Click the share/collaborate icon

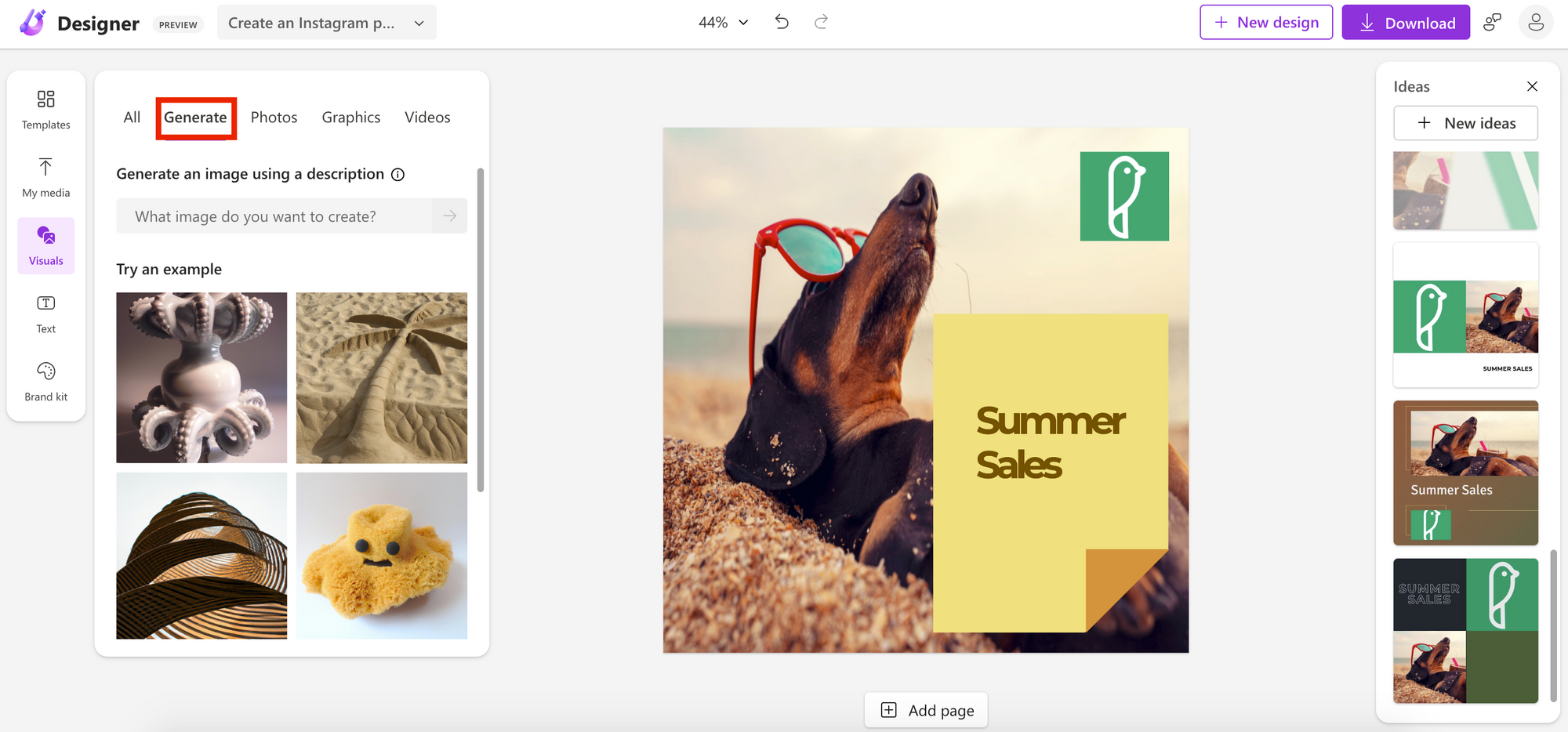(x=1492, y=23)
